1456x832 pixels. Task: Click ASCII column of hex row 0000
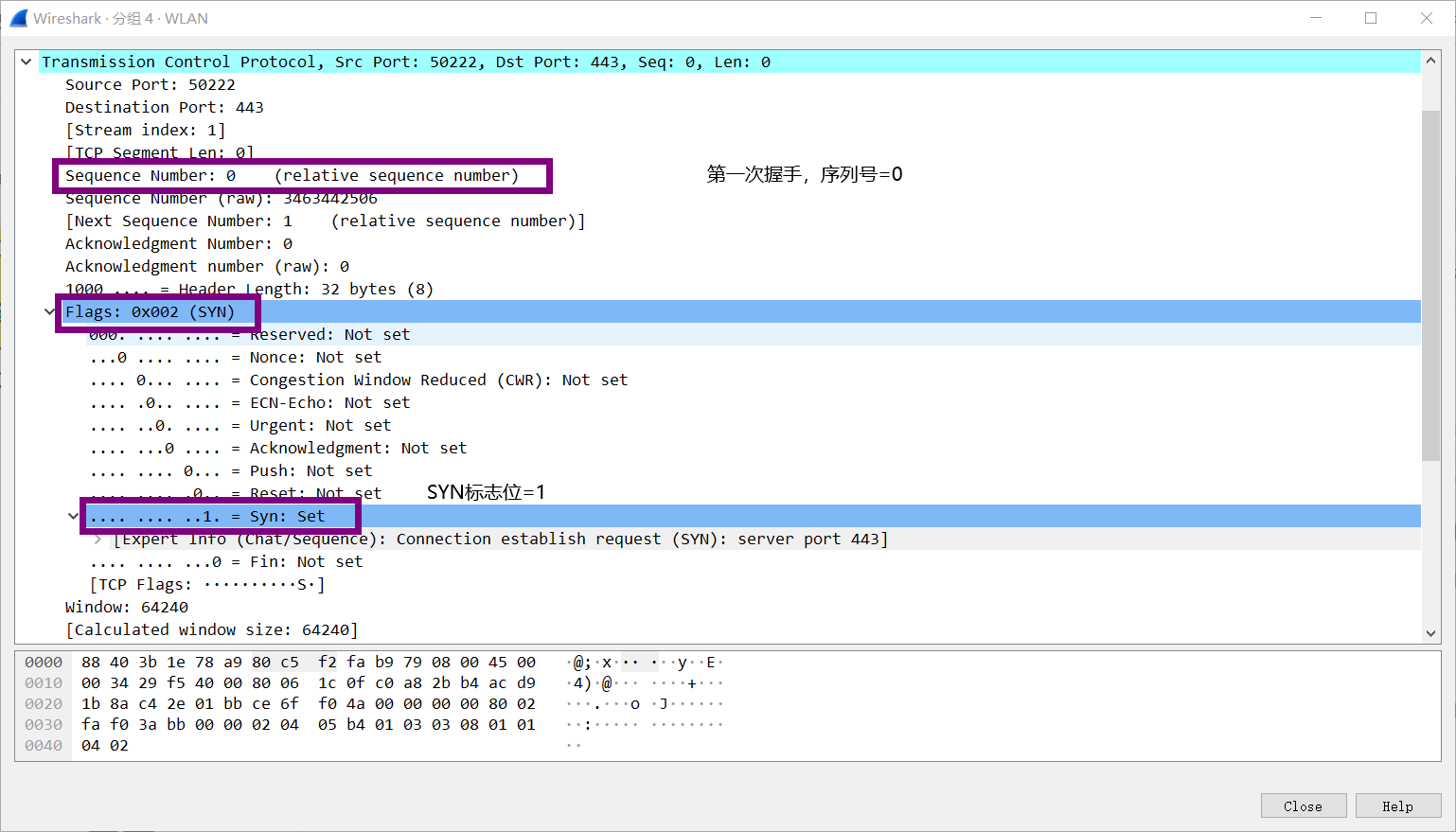pos(645,663)
